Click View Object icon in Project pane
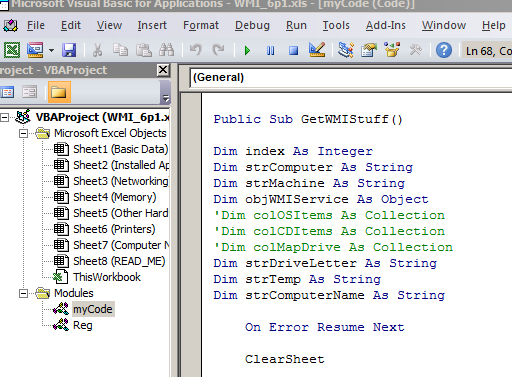The image size is (512, 377). click(x=29, y=92)
